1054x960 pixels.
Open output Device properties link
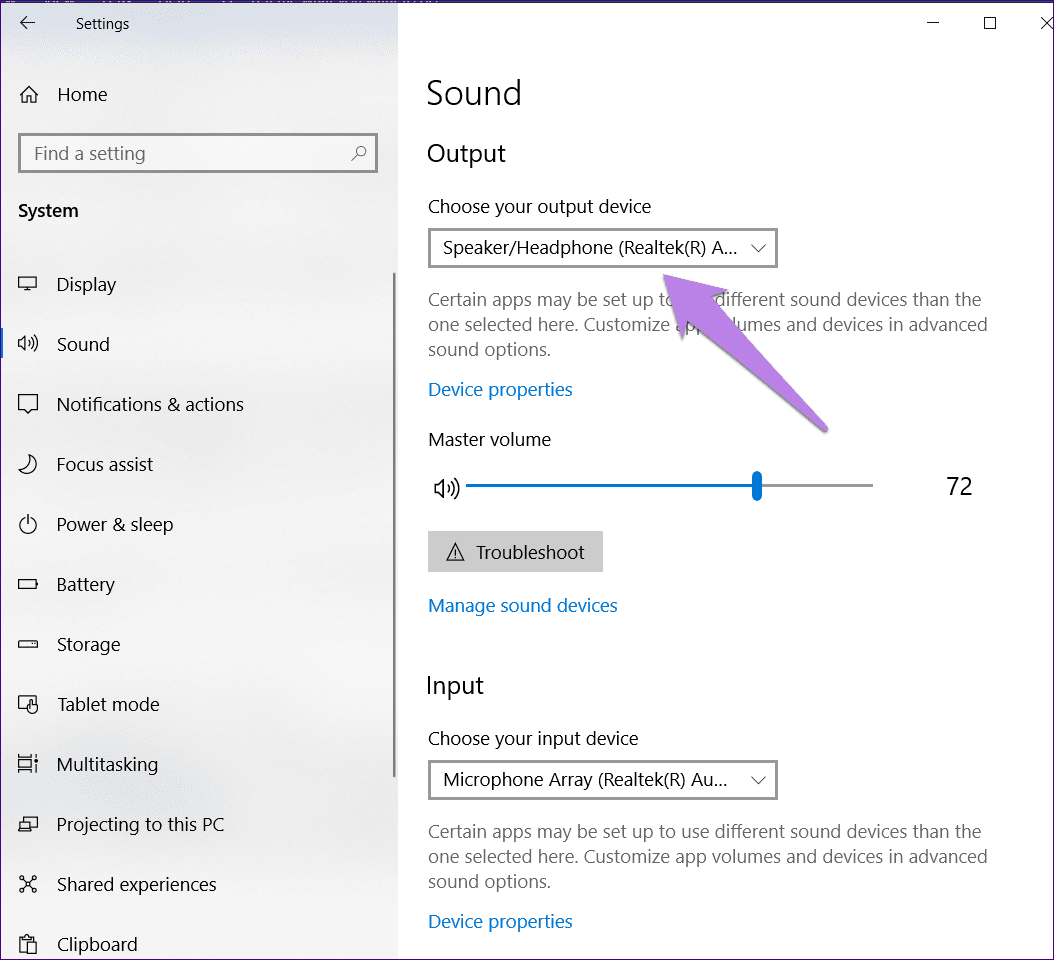[500, 390]
